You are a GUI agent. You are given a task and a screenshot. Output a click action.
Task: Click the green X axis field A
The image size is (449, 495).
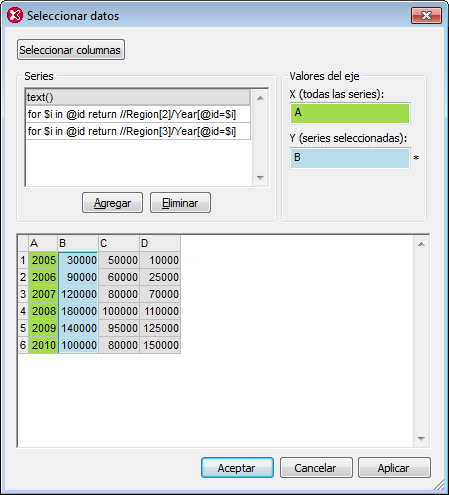tap(350, 113)
